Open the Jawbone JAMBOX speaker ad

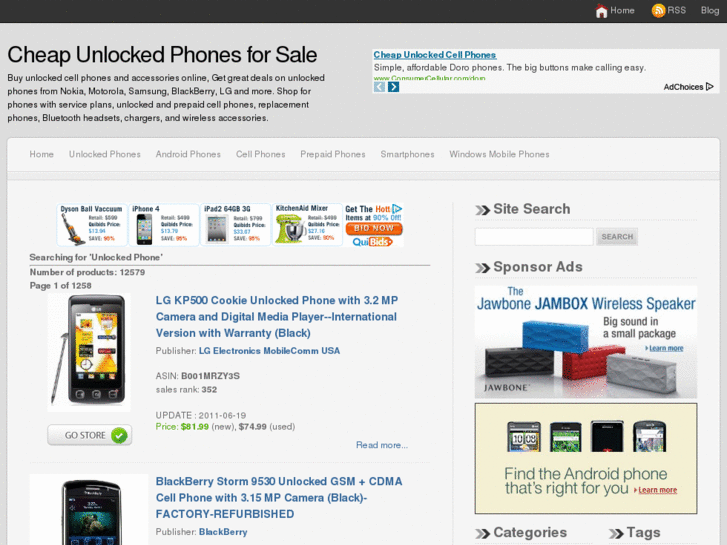click(x=586, y=342)
